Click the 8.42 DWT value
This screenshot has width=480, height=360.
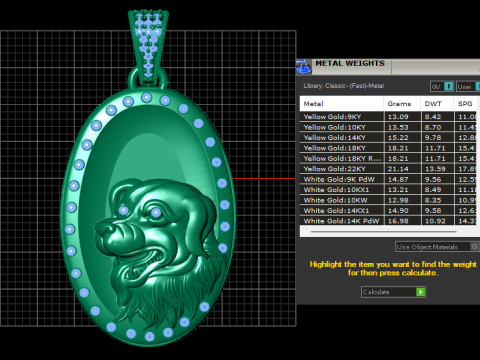click(x=433, y=117)
